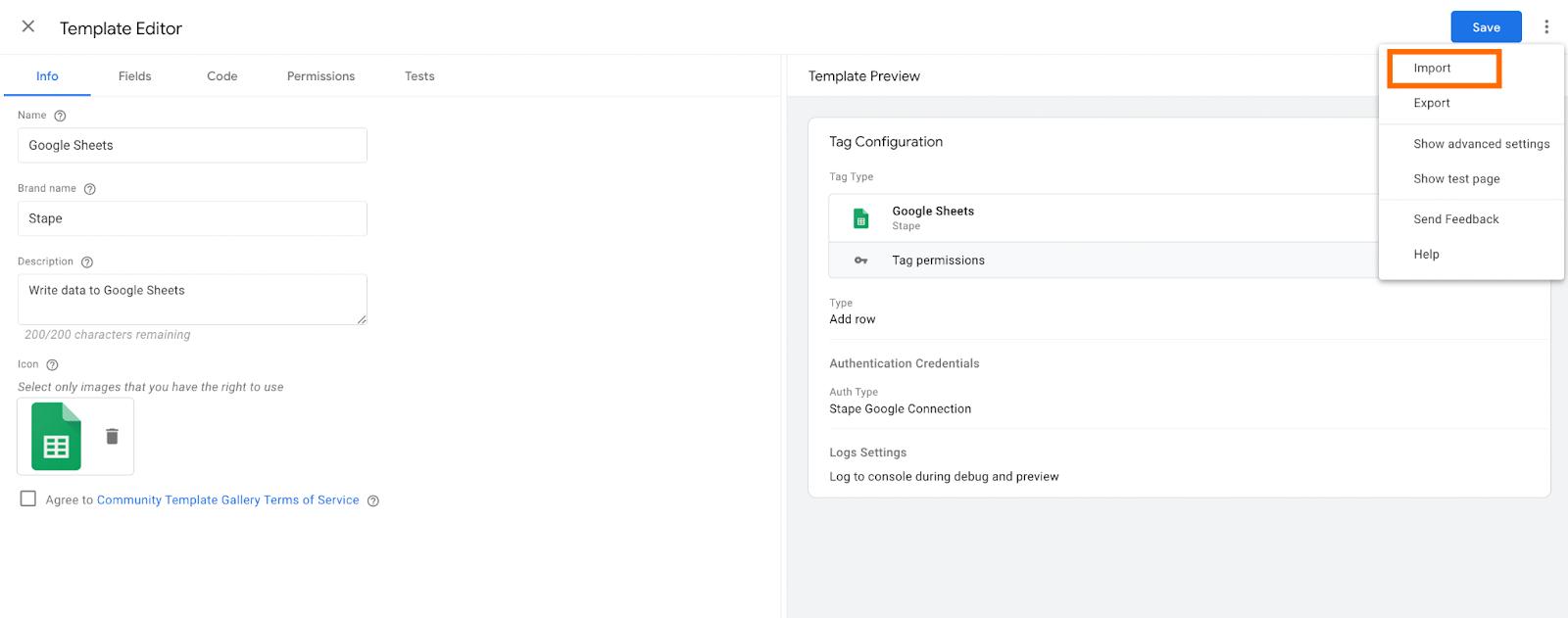Click the green Google Sheets icon image
Viewport: 1568px width, 618px height.
pos(56,437)
